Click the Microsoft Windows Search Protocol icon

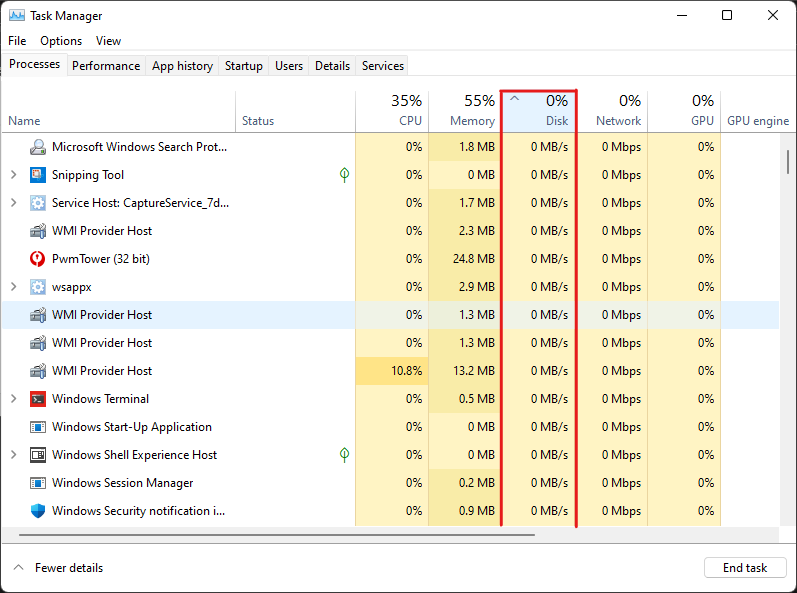click(x=38, y=147)
